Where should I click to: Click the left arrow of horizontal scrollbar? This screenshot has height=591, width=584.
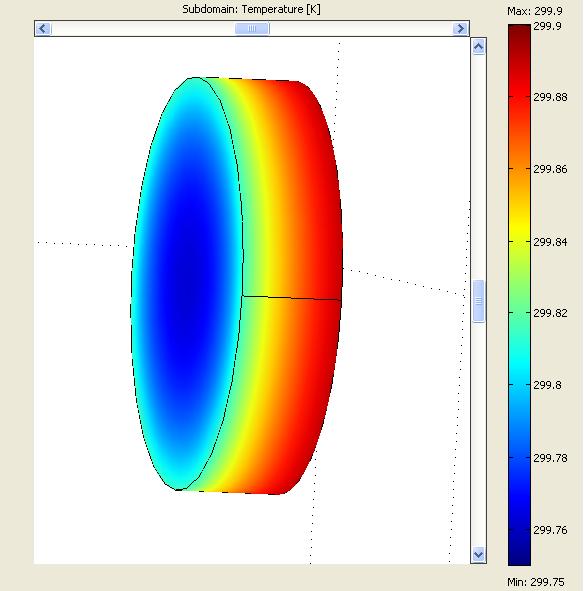(43, 29)
